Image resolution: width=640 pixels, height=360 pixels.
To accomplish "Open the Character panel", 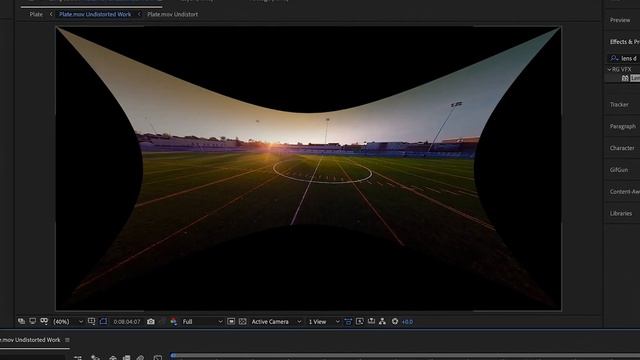I will [x=622, y=148].
